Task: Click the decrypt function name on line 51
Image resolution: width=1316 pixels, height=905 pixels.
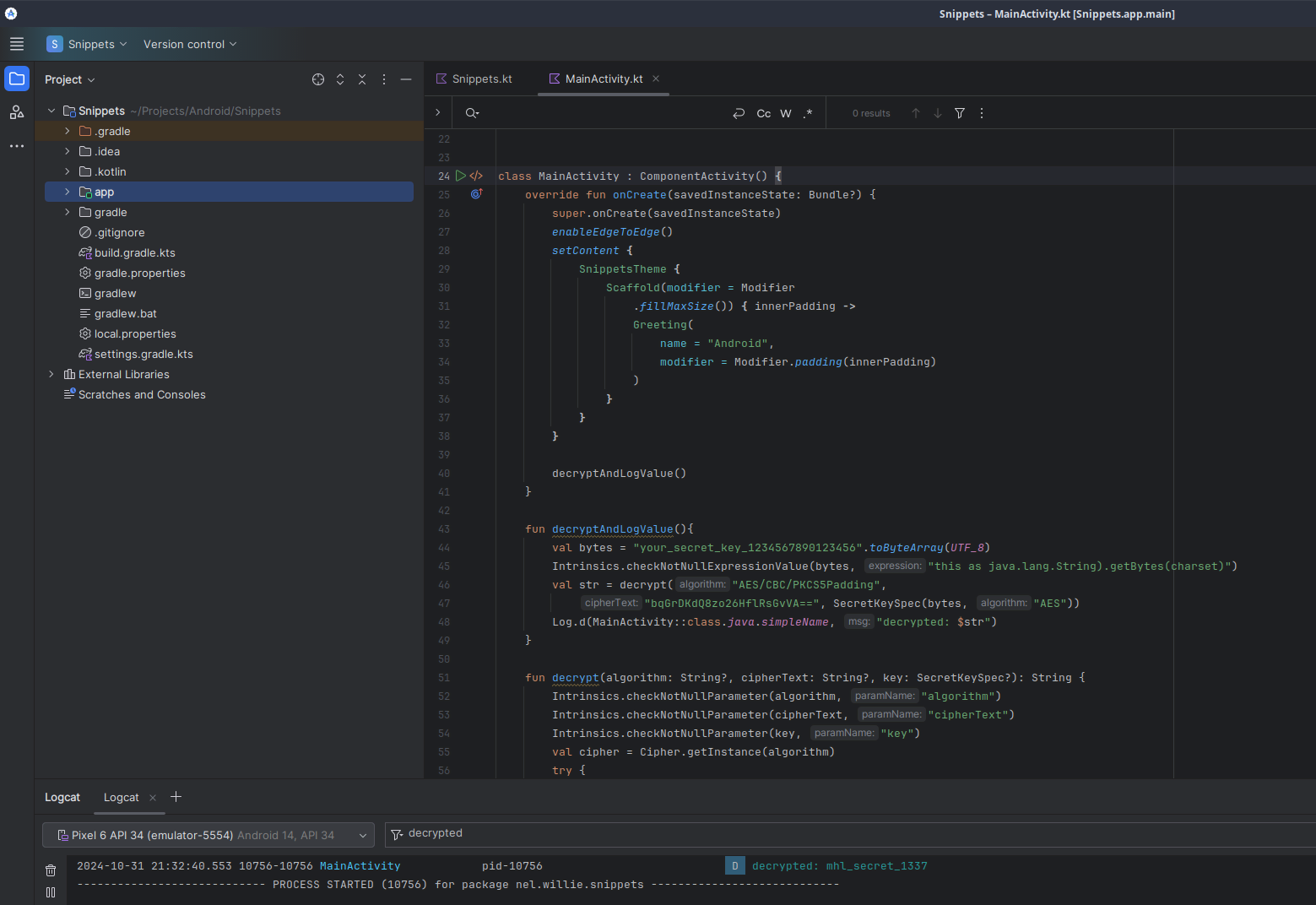Action: 576,678
